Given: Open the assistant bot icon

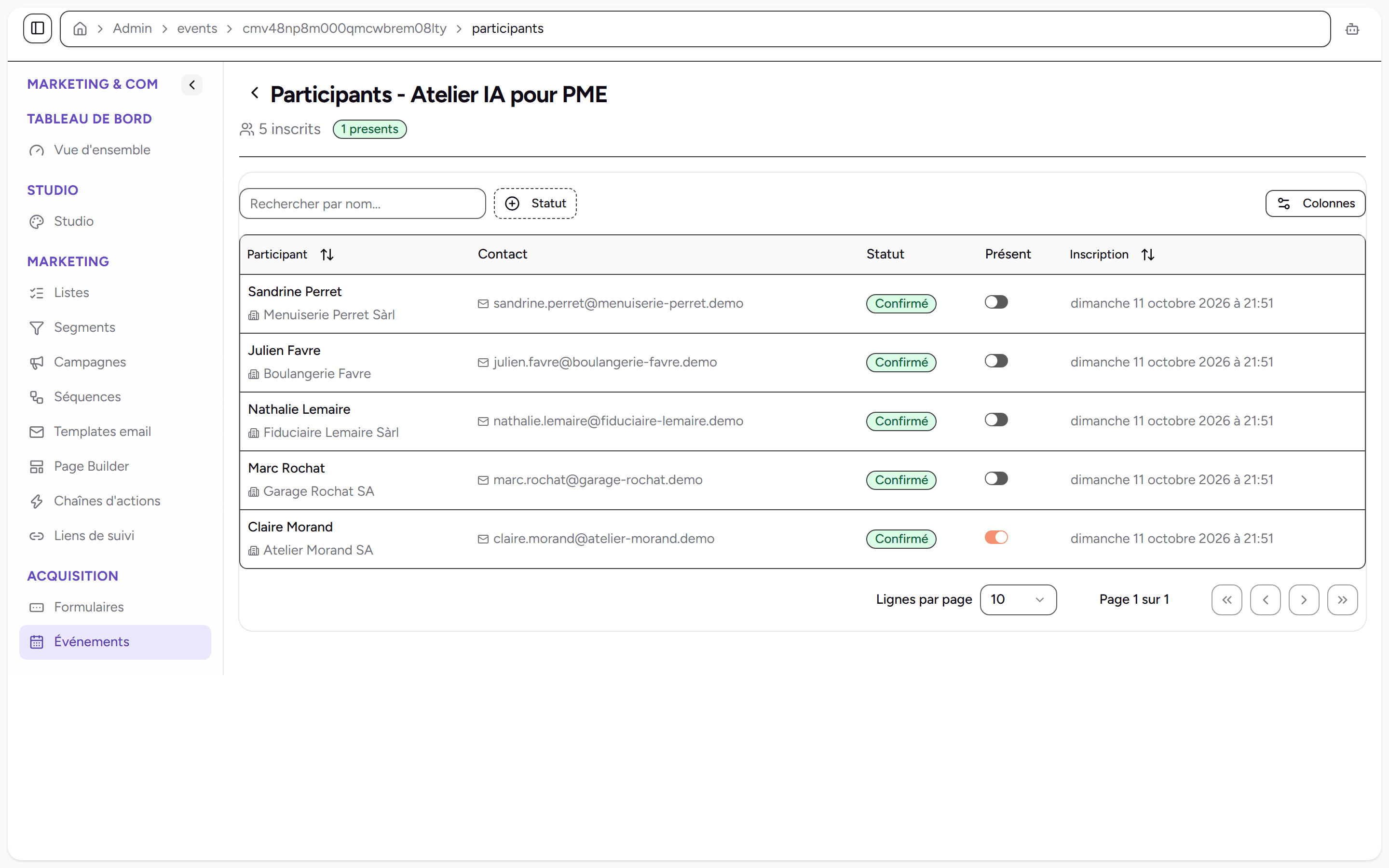Looking at the screenshot, I should [x=1352, y=29].
